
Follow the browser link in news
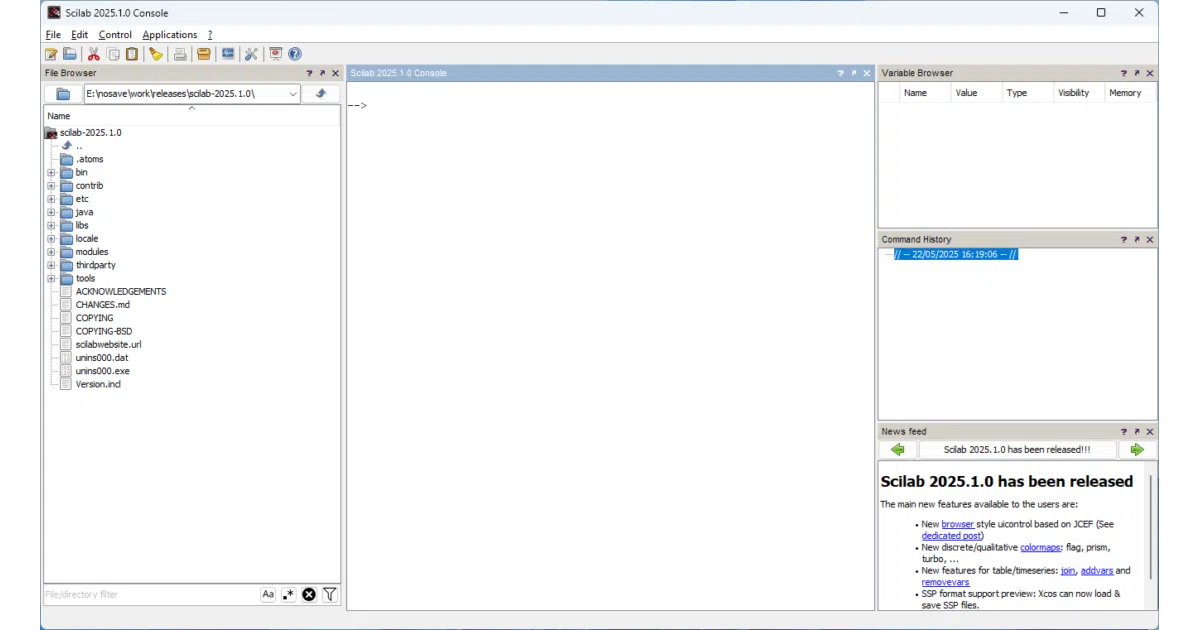[x=957, y=524]
